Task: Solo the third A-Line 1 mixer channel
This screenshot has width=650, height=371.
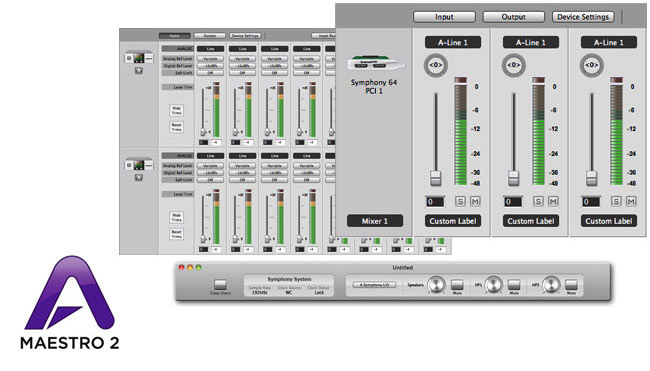Action: tap(616, 201)
